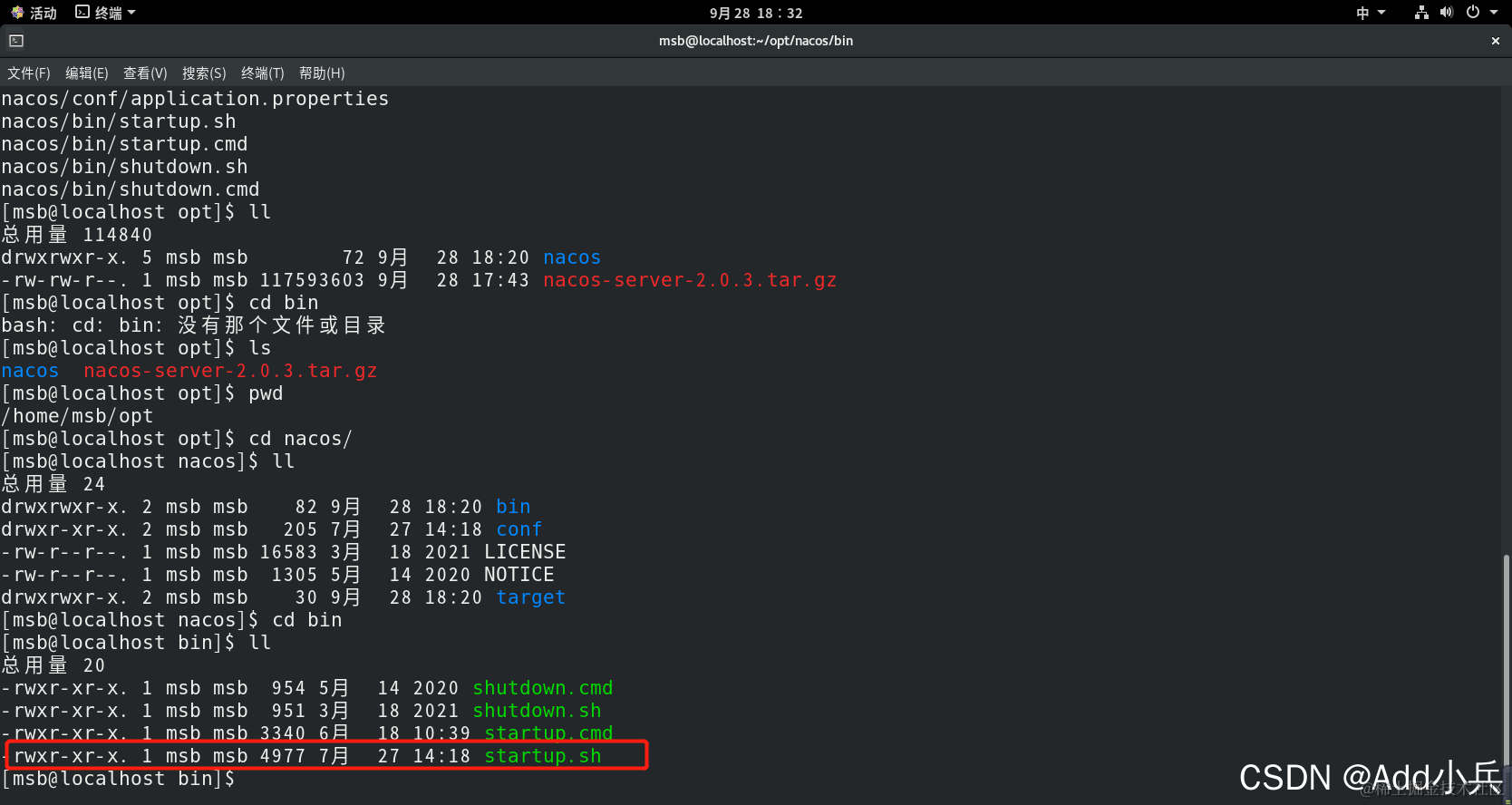Image resolution: width=1512 pixels, height=805 pixels.
Task: Open the 终端(T) menu
Action: point(263,73)
